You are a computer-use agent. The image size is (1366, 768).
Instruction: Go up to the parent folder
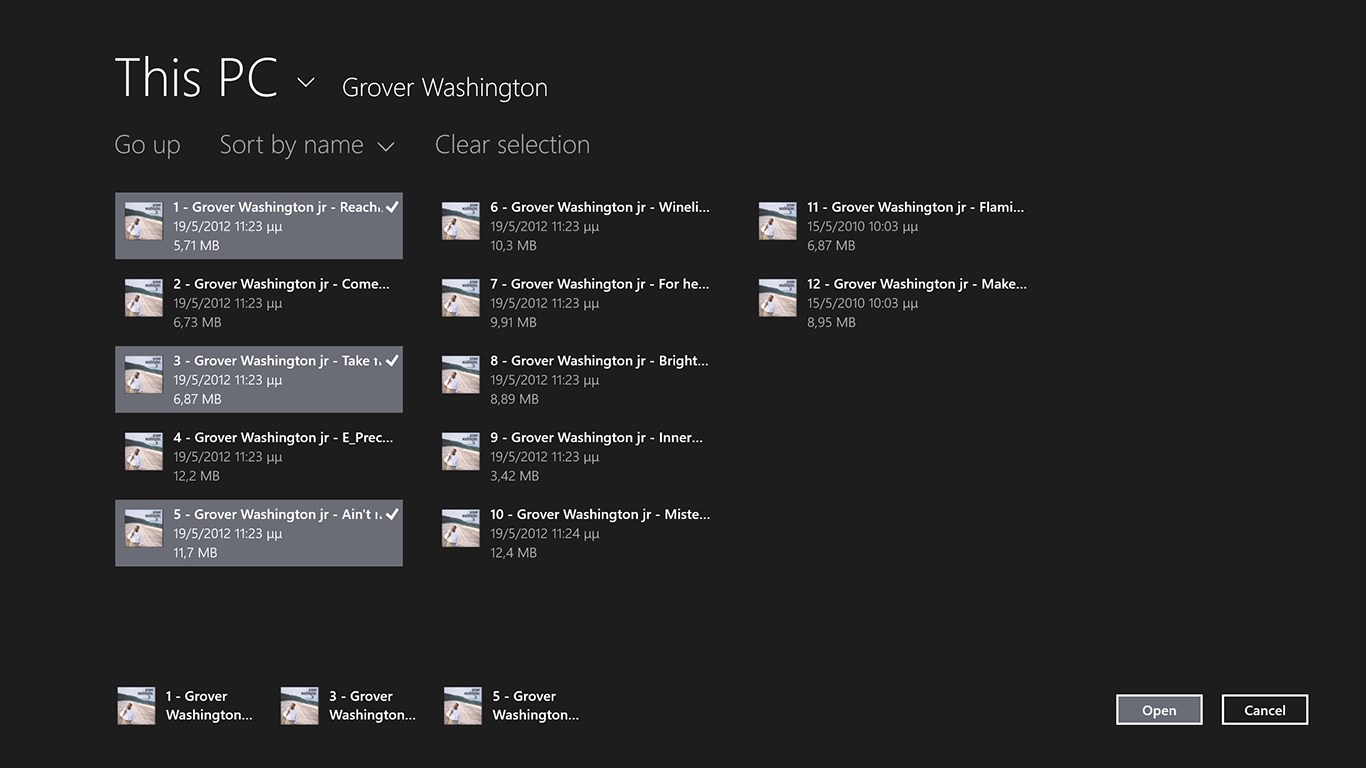[147, 145]
